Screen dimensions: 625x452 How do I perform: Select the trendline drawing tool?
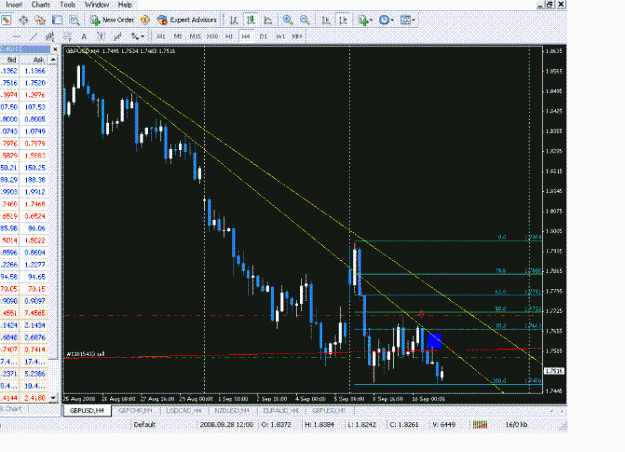coord(33,37)
